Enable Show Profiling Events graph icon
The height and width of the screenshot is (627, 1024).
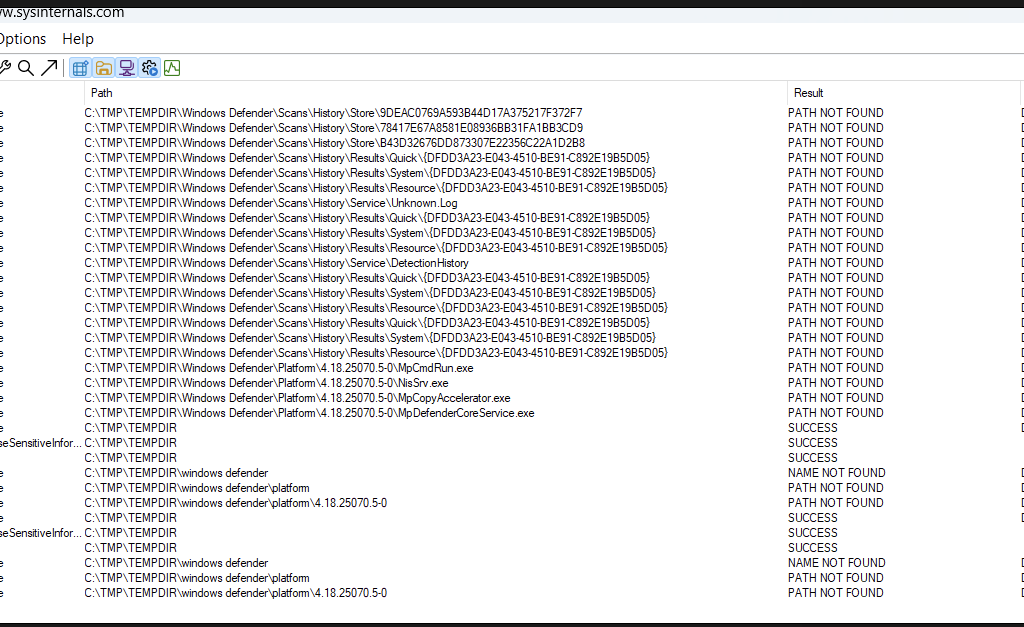(x=172, y=68)
